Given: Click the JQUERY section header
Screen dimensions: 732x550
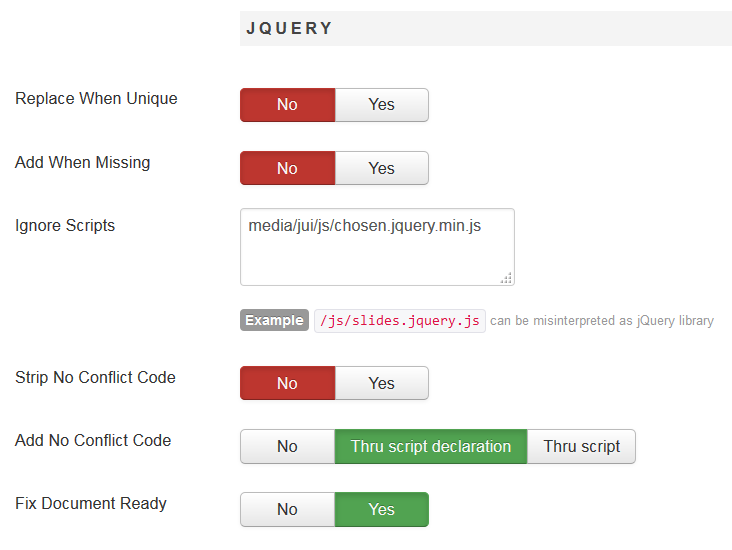Looking at the screenshot, I should [290, 29].
